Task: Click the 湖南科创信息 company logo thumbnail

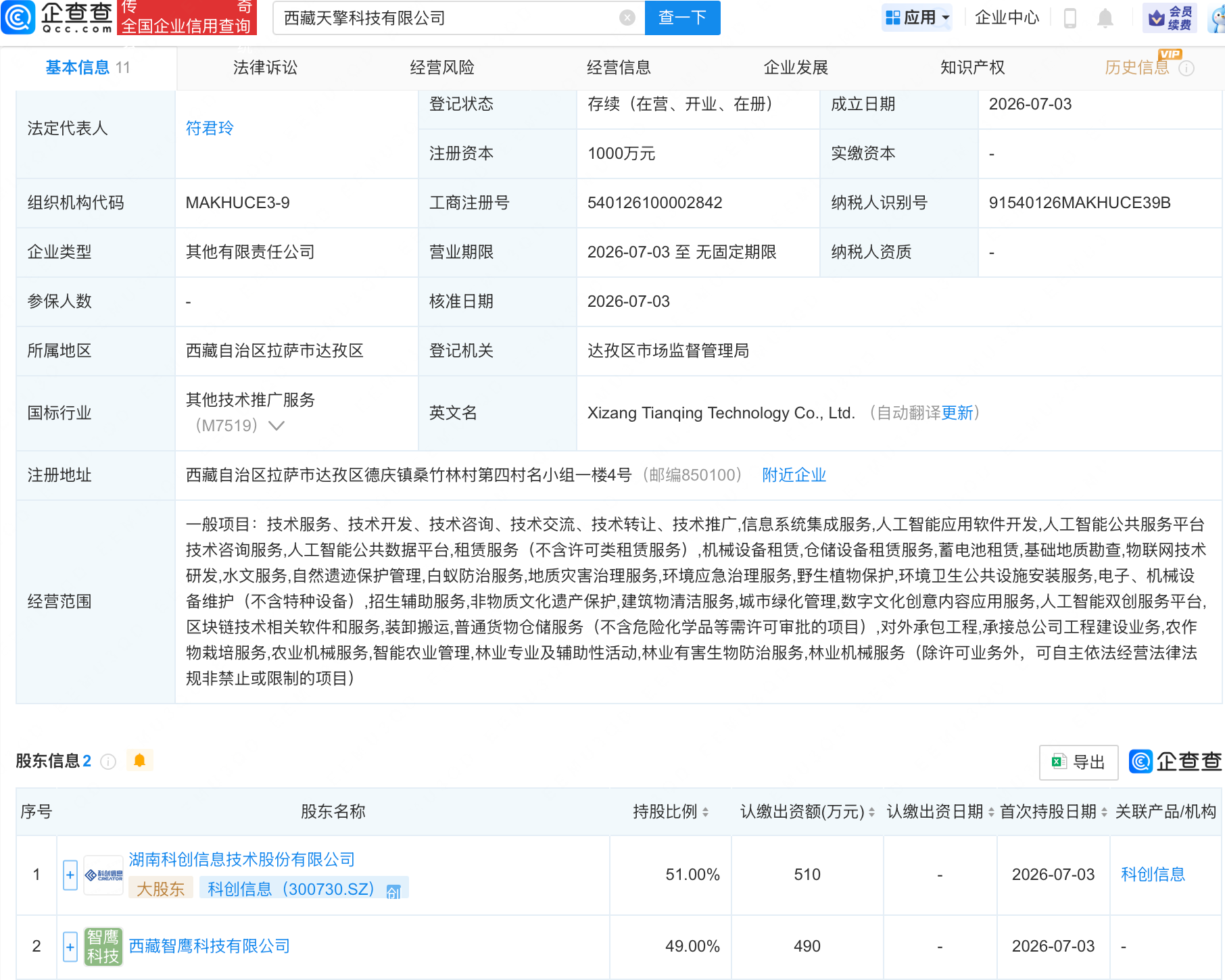Action: pos(103,875)
